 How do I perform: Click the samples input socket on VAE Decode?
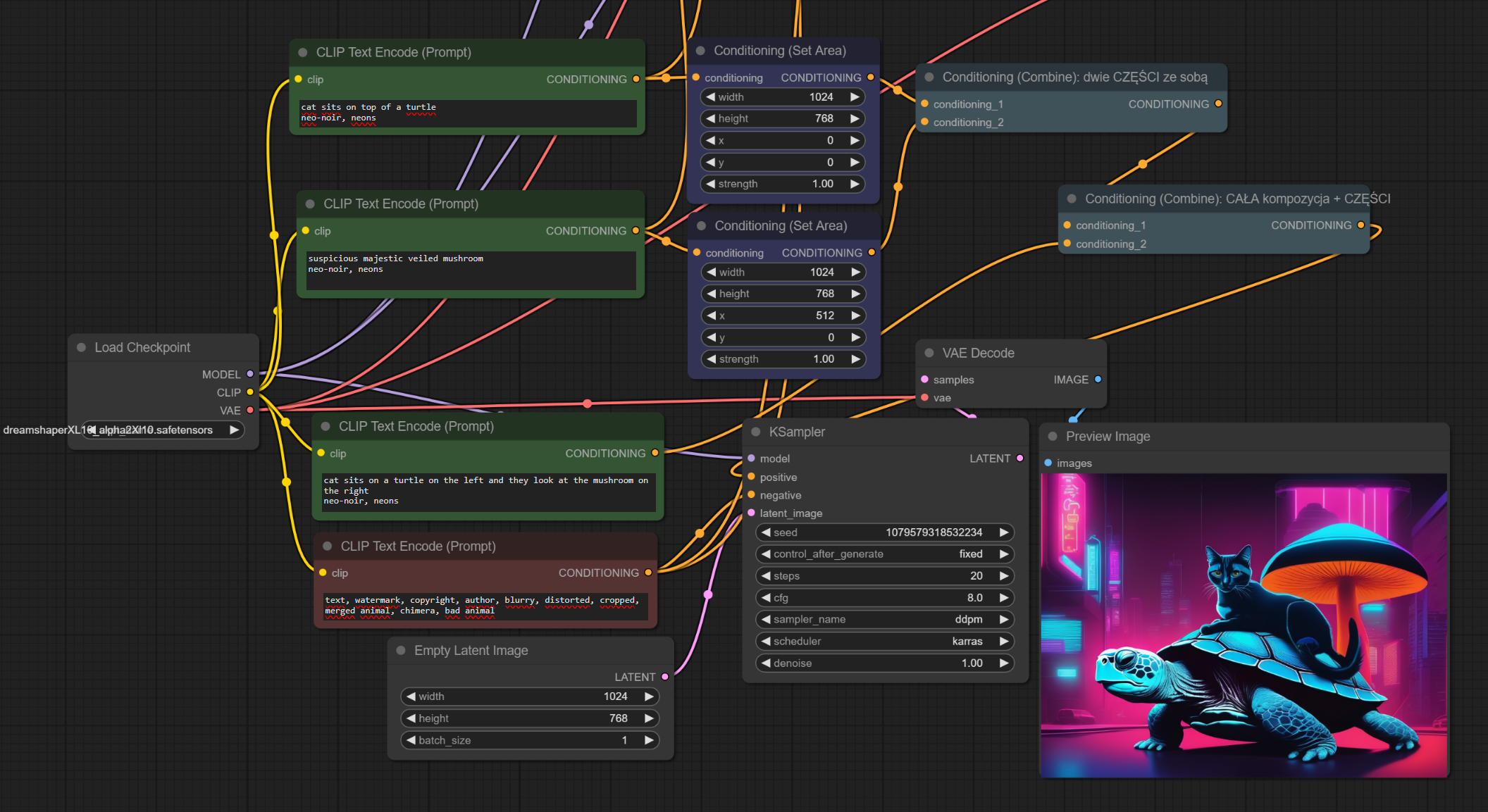click(x=925, y=380)
